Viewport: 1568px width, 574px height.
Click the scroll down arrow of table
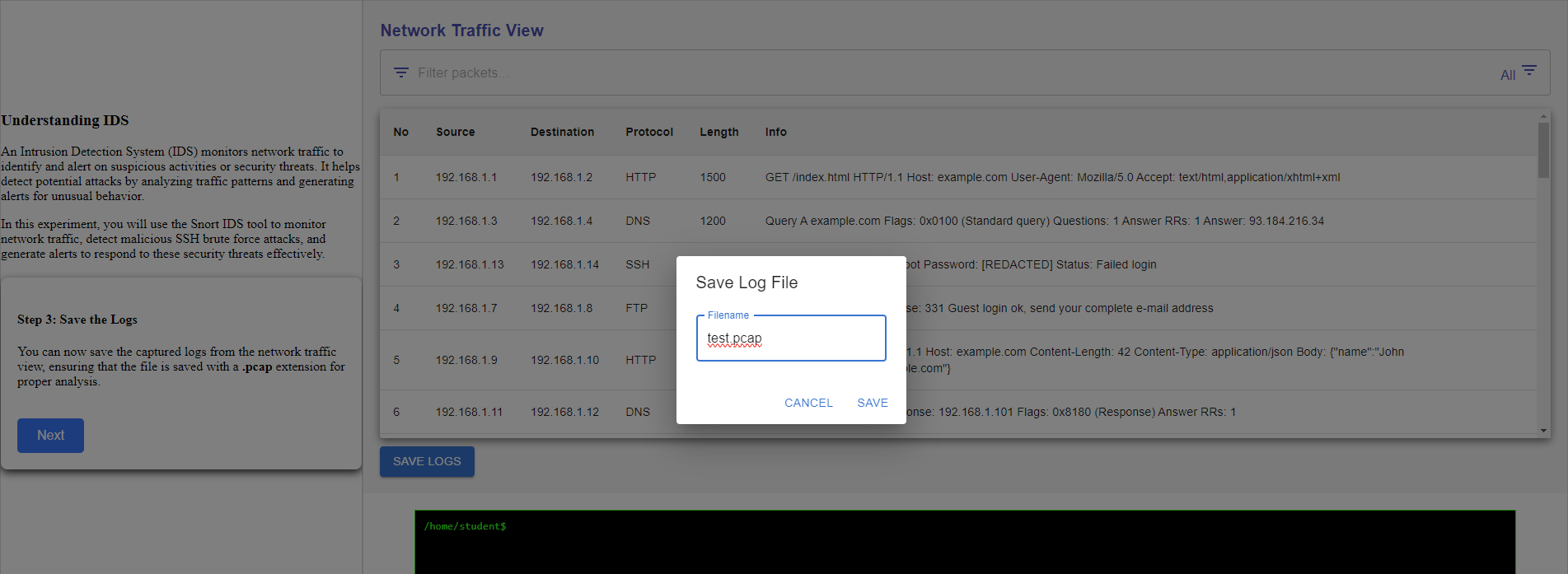coord(1543,431)
